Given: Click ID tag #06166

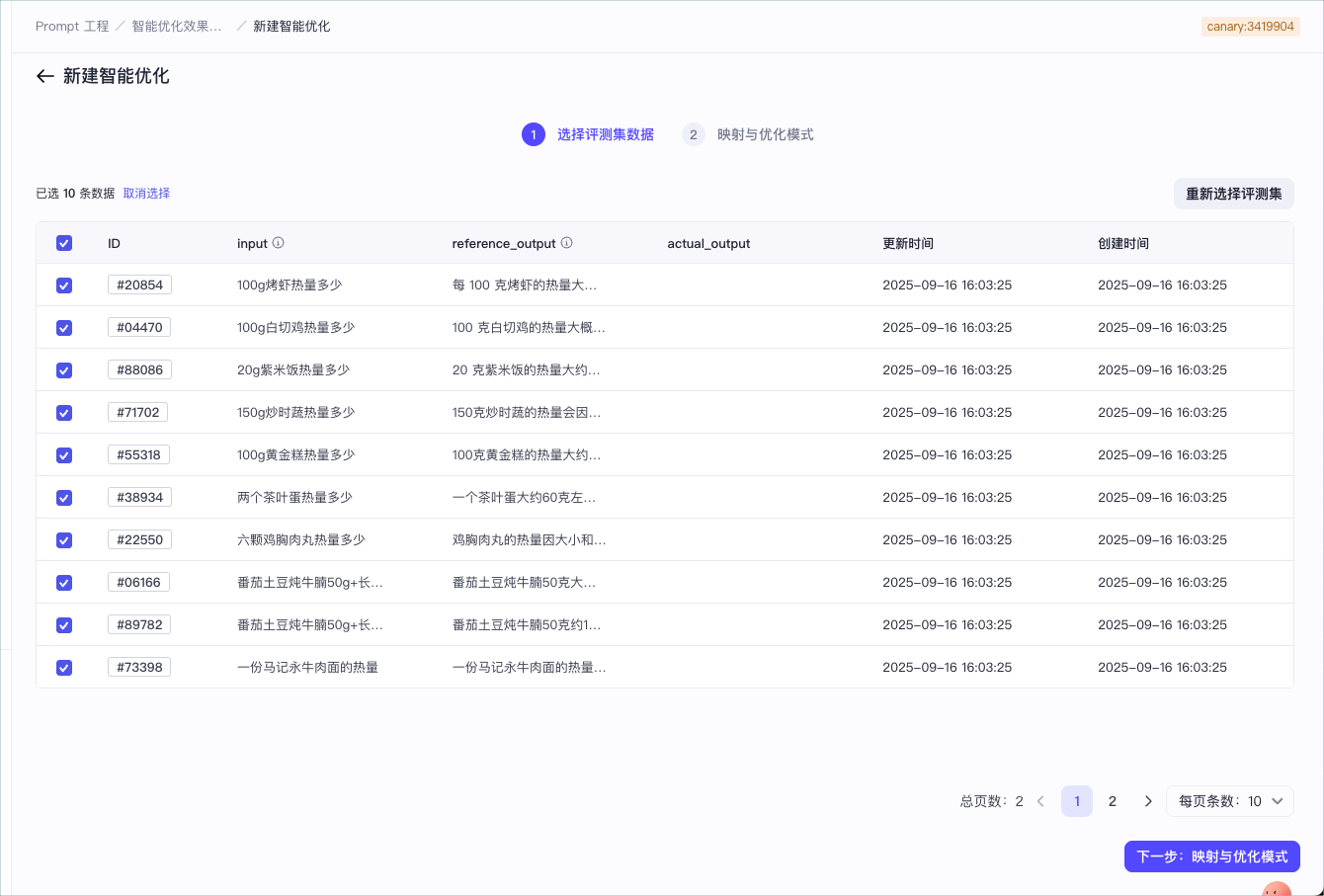Looking at the screenshot, I should coord(138,582).
